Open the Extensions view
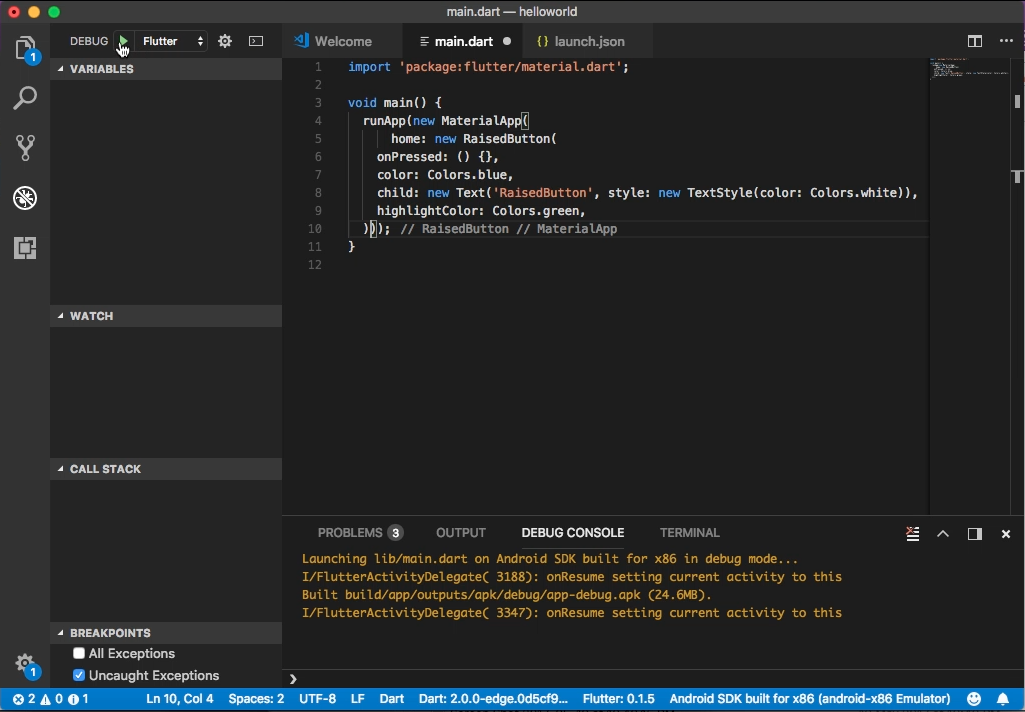Viewport: 1025px width, 712px height. pyautogui.click(x=25, y=248)
